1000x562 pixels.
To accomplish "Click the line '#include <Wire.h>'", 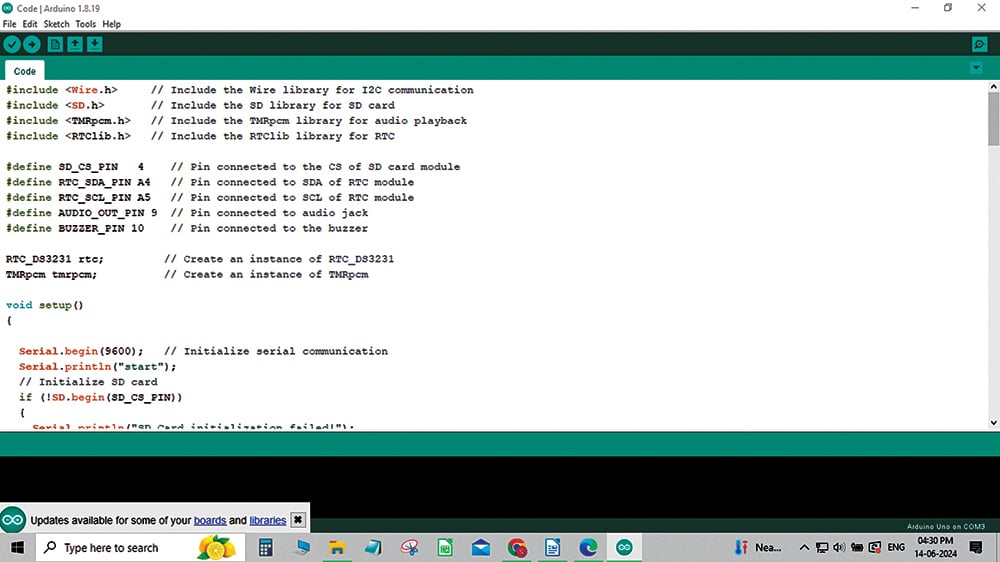I will point(62,90).
